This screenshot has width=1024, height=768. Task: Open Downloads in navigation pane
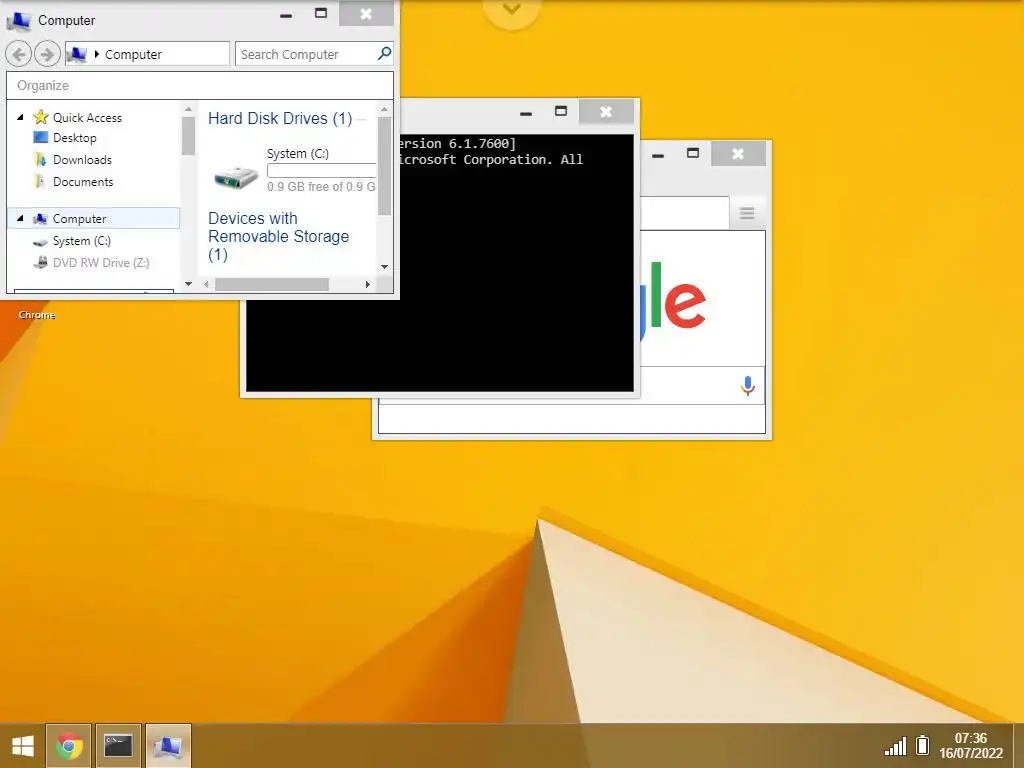click(82, 160)
